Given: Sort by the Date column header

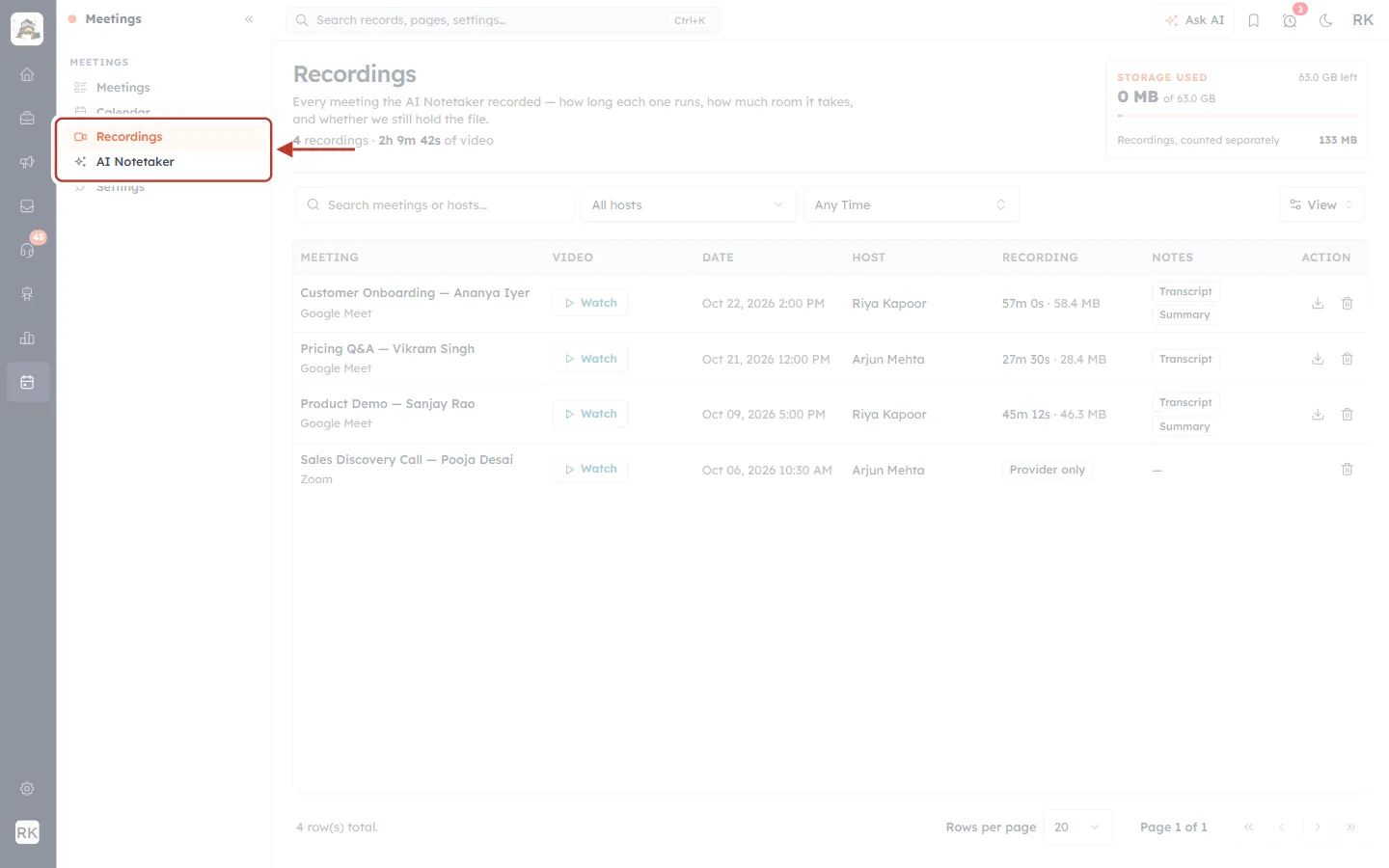Looking at the screenshot, I should click(718, 258).
